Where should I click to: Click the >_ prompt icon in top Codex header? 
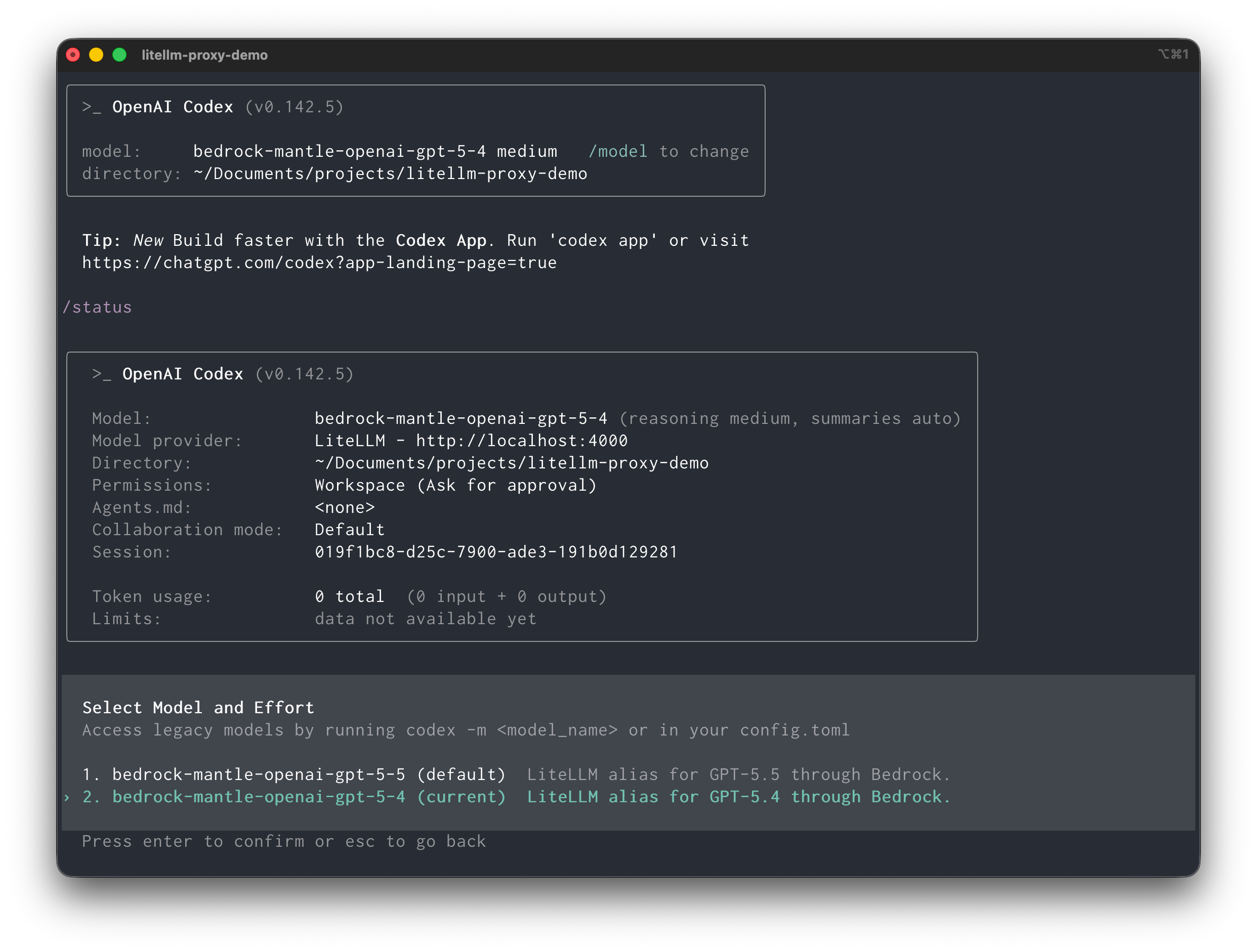tap(92, 107)
